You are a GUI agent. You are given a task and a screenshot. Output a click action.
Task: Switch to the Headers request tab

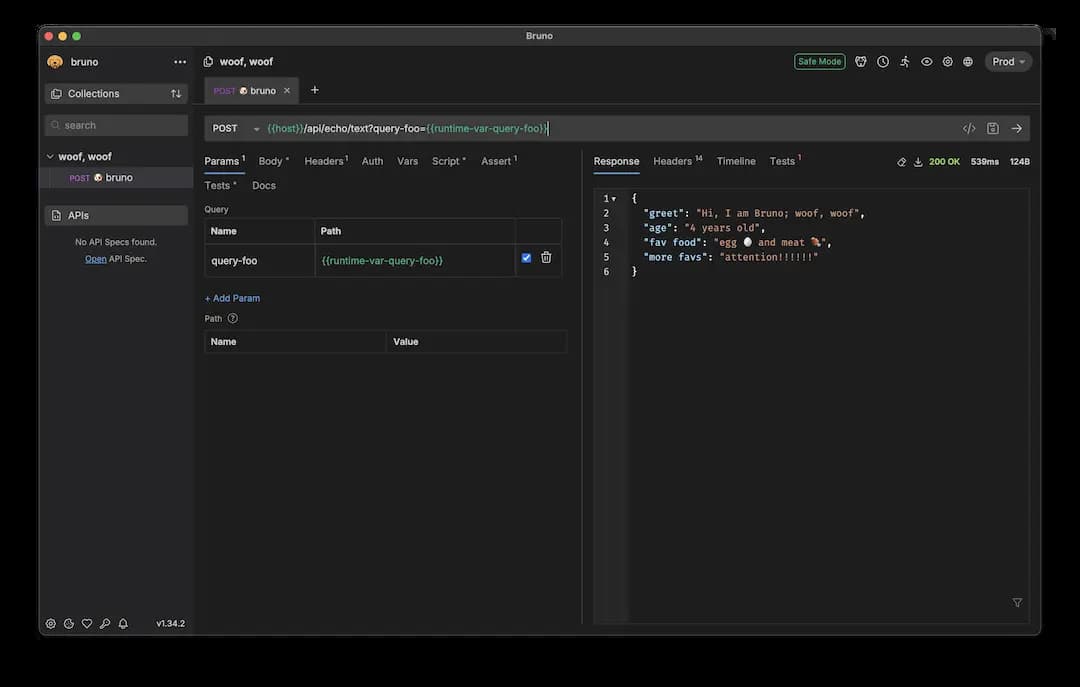coord(325,161)
